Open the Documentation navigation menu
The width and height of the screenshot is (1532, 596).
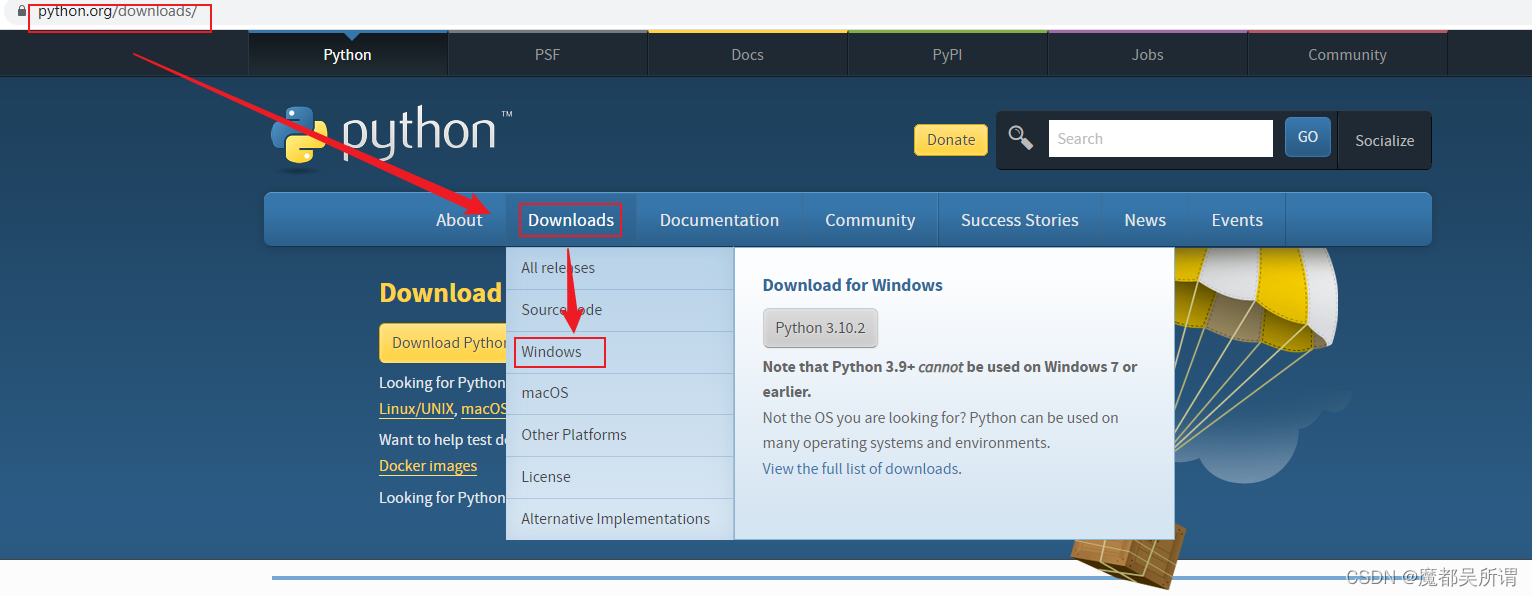(719, 220)
